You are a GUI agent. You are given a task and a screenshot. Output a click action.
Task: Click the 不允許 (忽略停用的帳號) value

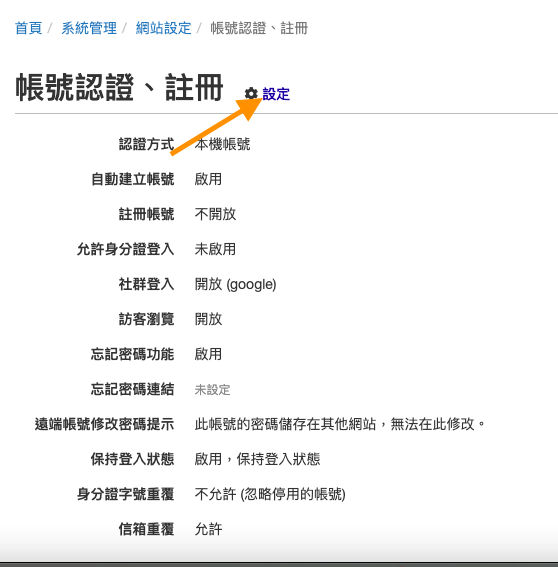click(270, 494)
